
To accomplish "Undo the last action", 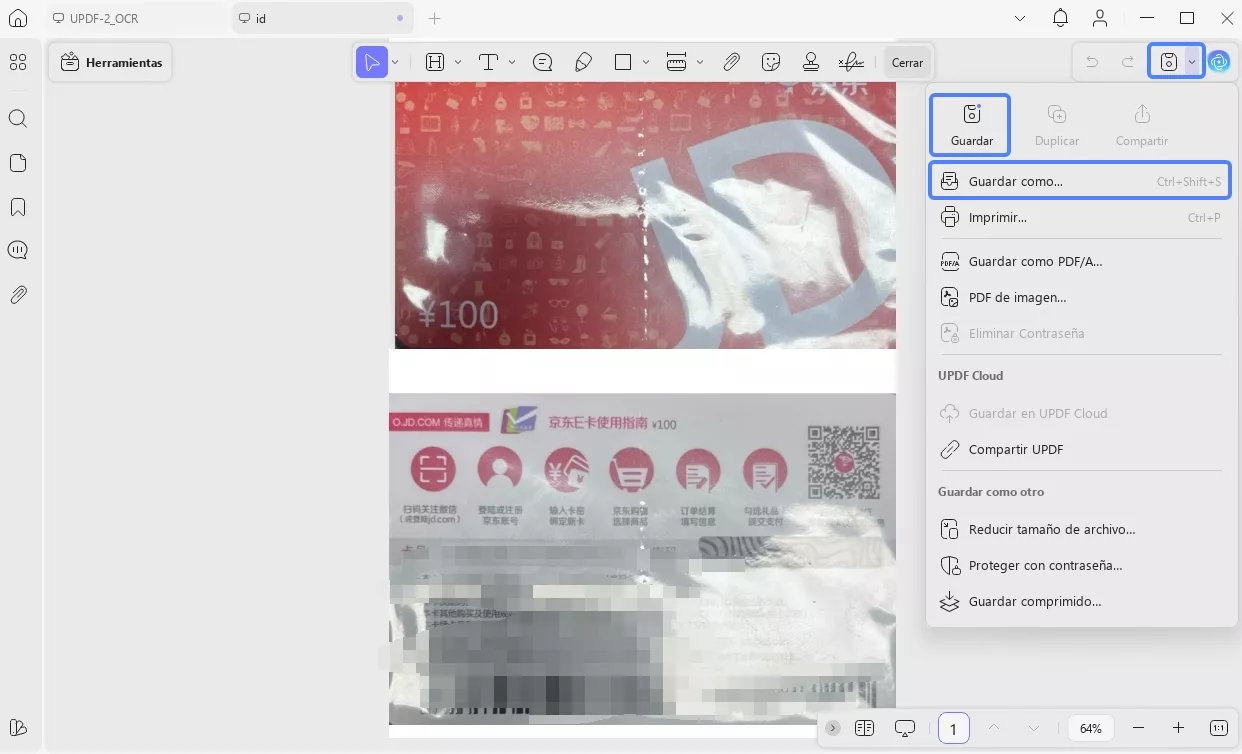I will pos(1092,62).
